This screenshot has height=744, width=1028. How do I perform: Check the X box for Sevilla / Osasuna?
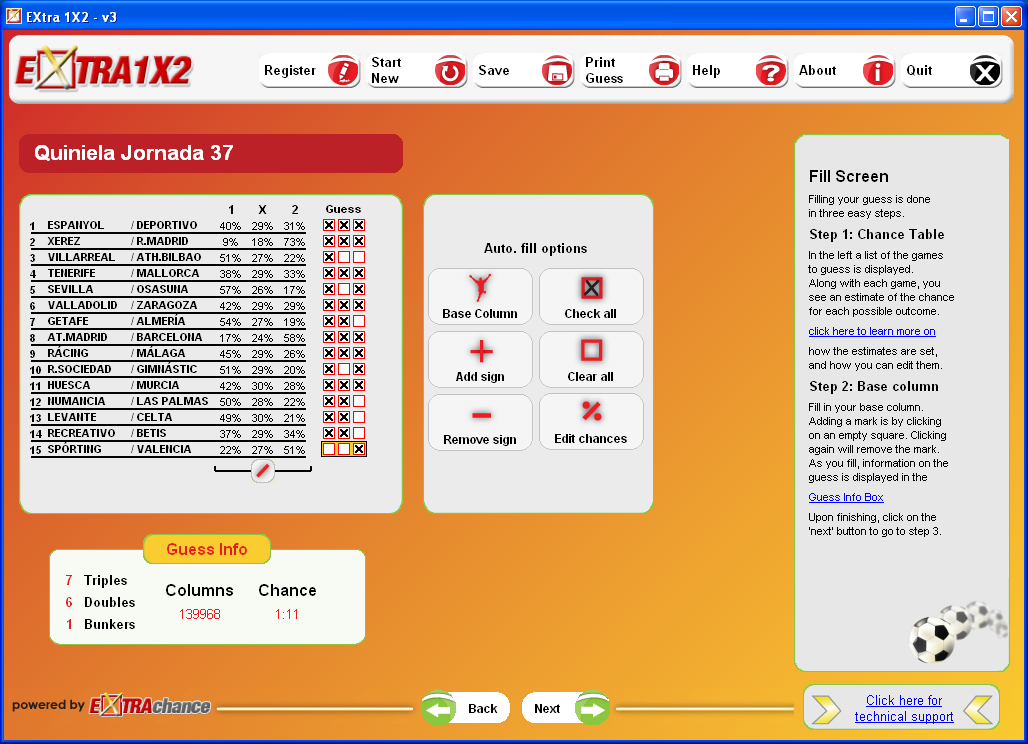(344, 289)
